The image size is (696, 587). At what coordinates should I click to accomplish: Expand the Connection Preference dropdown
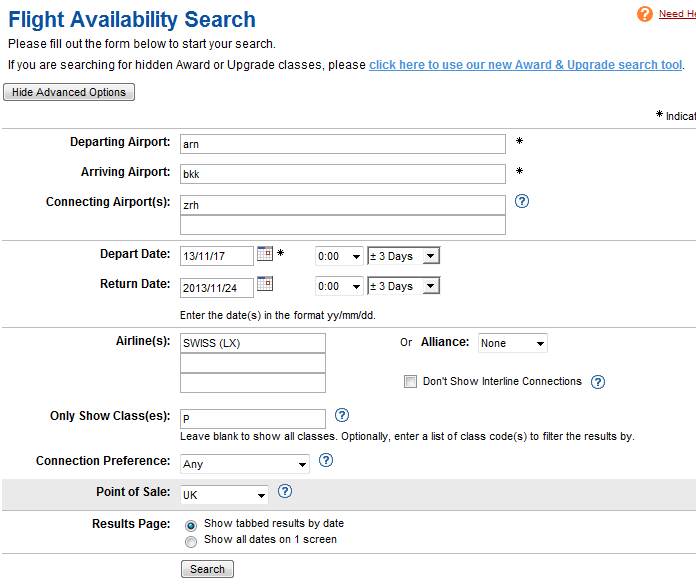point(245,464)
